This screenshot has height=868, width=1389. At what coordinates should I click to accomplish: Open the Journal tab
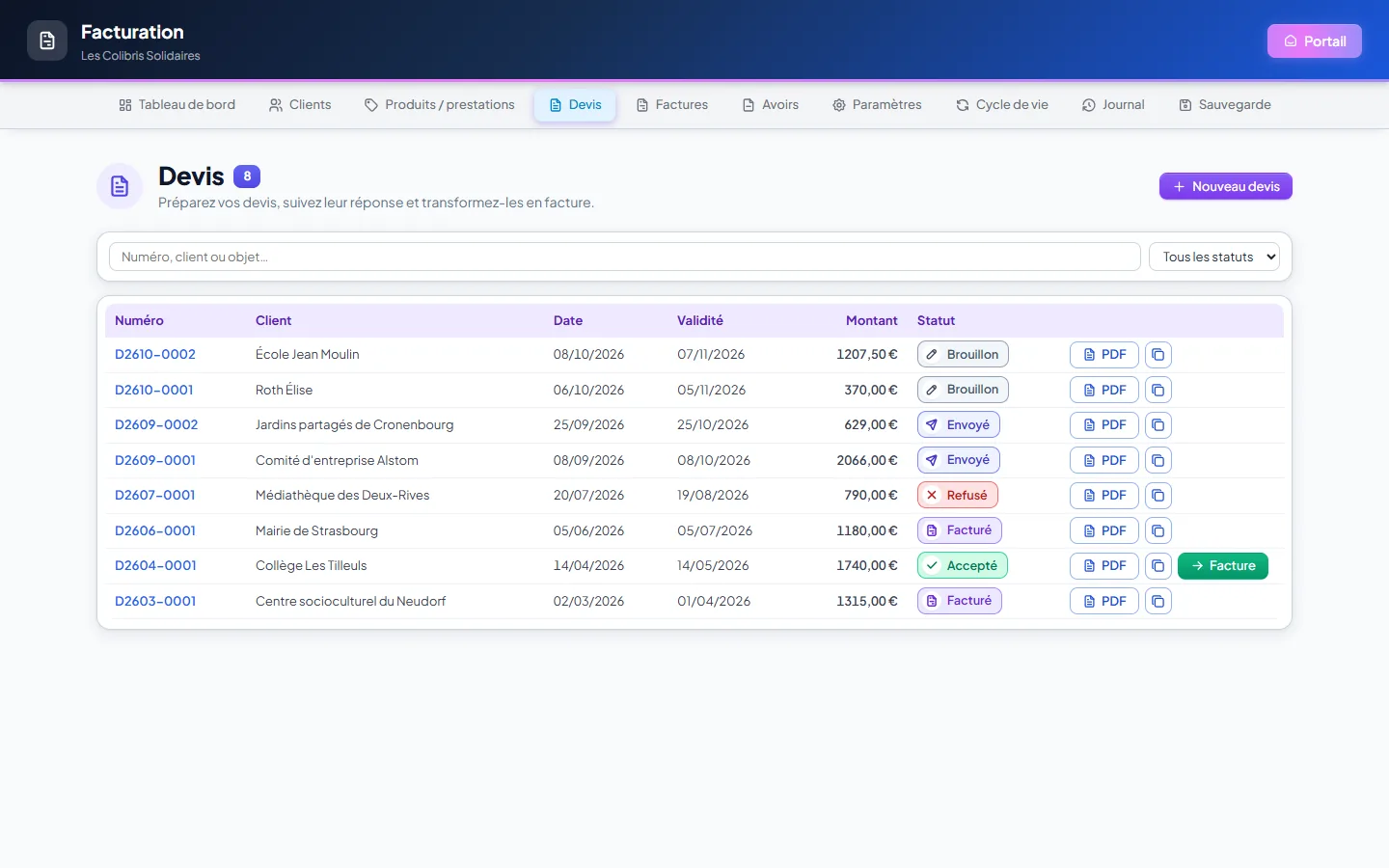tap(1113, 105)
